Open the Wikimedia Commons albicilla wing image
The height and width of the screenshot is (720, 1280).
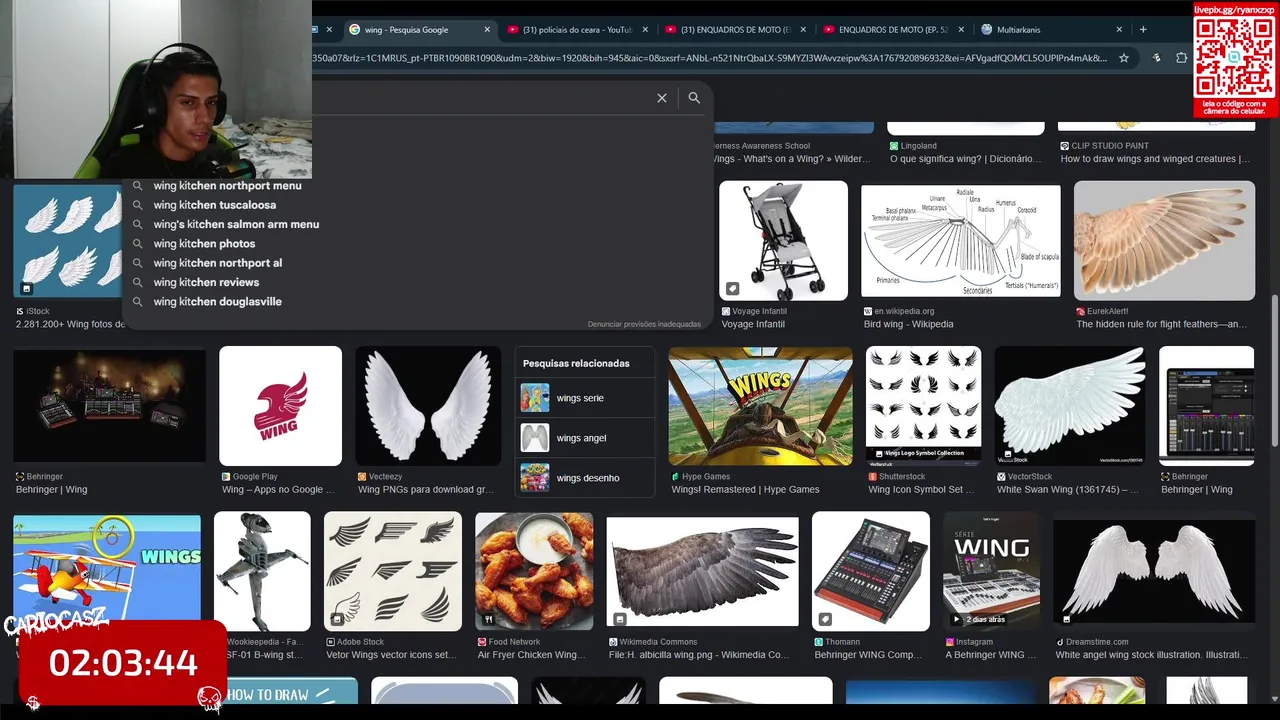coord(702,571)
